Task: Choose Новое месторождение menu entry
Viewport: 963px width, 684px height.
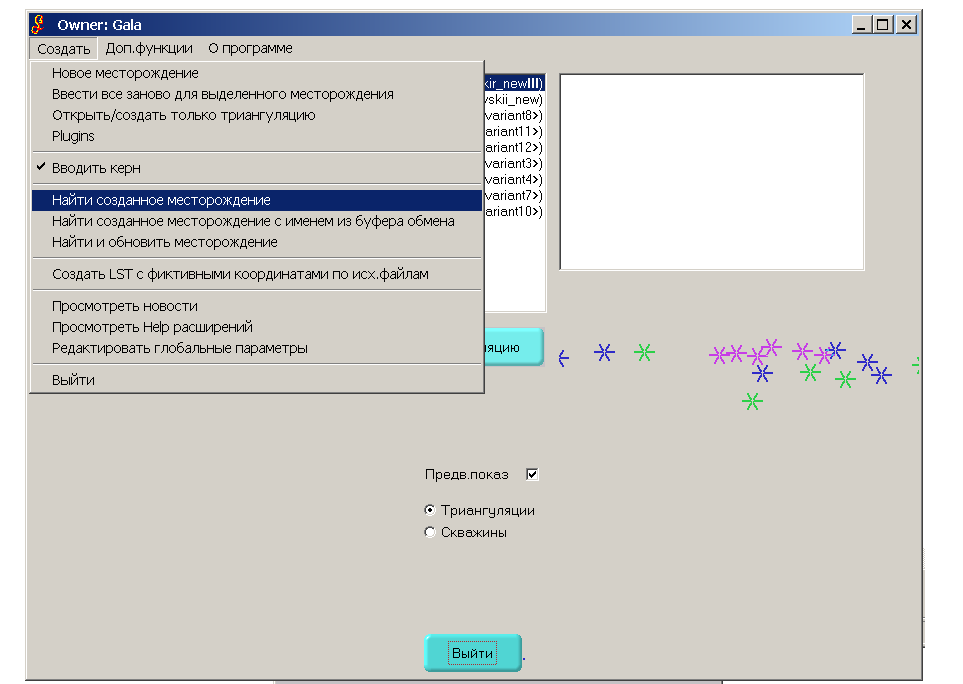Action: [257, 73]
